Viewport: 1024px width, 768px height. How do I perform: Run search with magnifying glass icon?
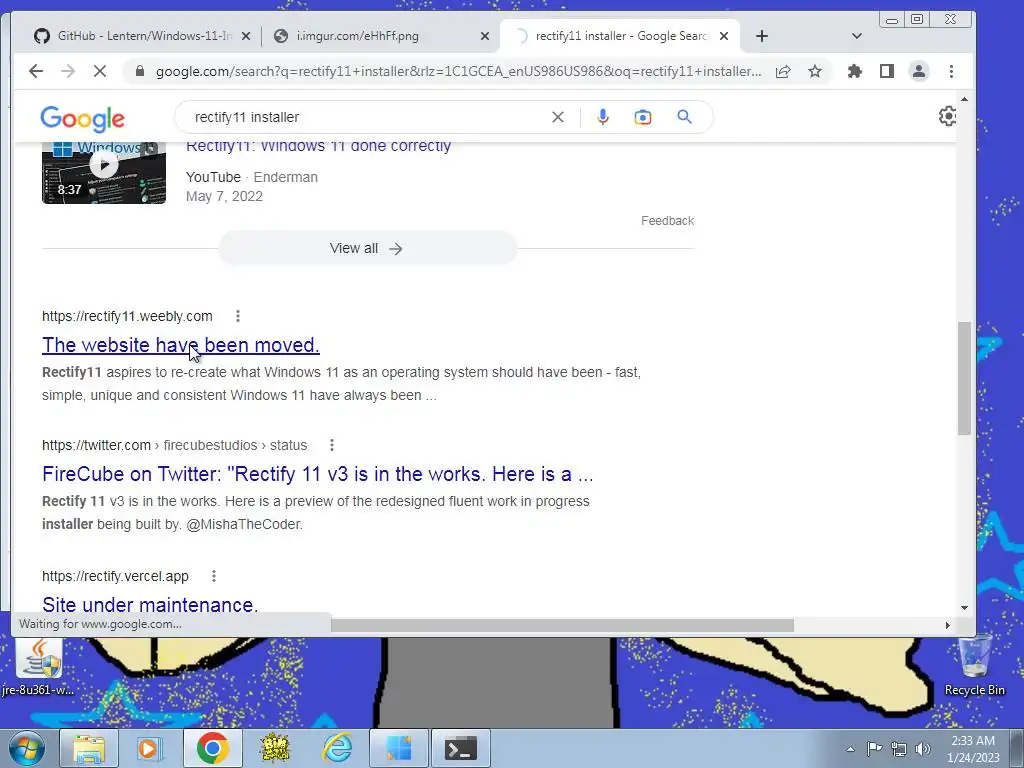tap(684, 117)
